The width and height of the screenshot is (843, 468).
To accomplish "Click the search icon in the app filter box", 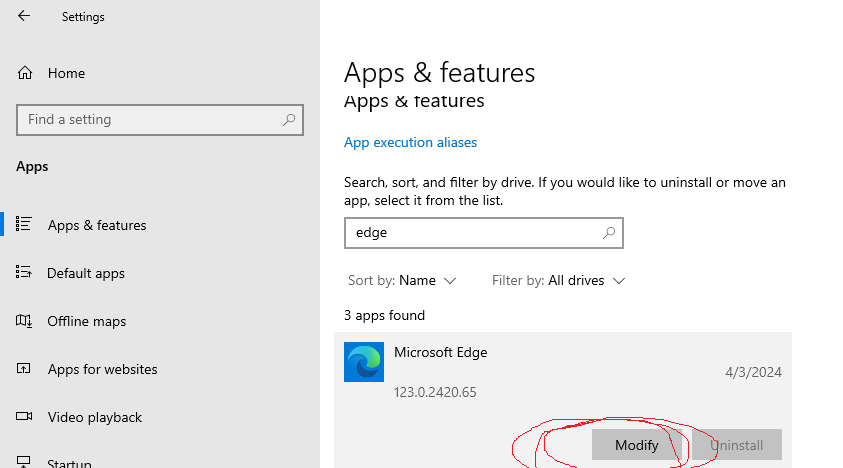I will [x=609, y=232].
